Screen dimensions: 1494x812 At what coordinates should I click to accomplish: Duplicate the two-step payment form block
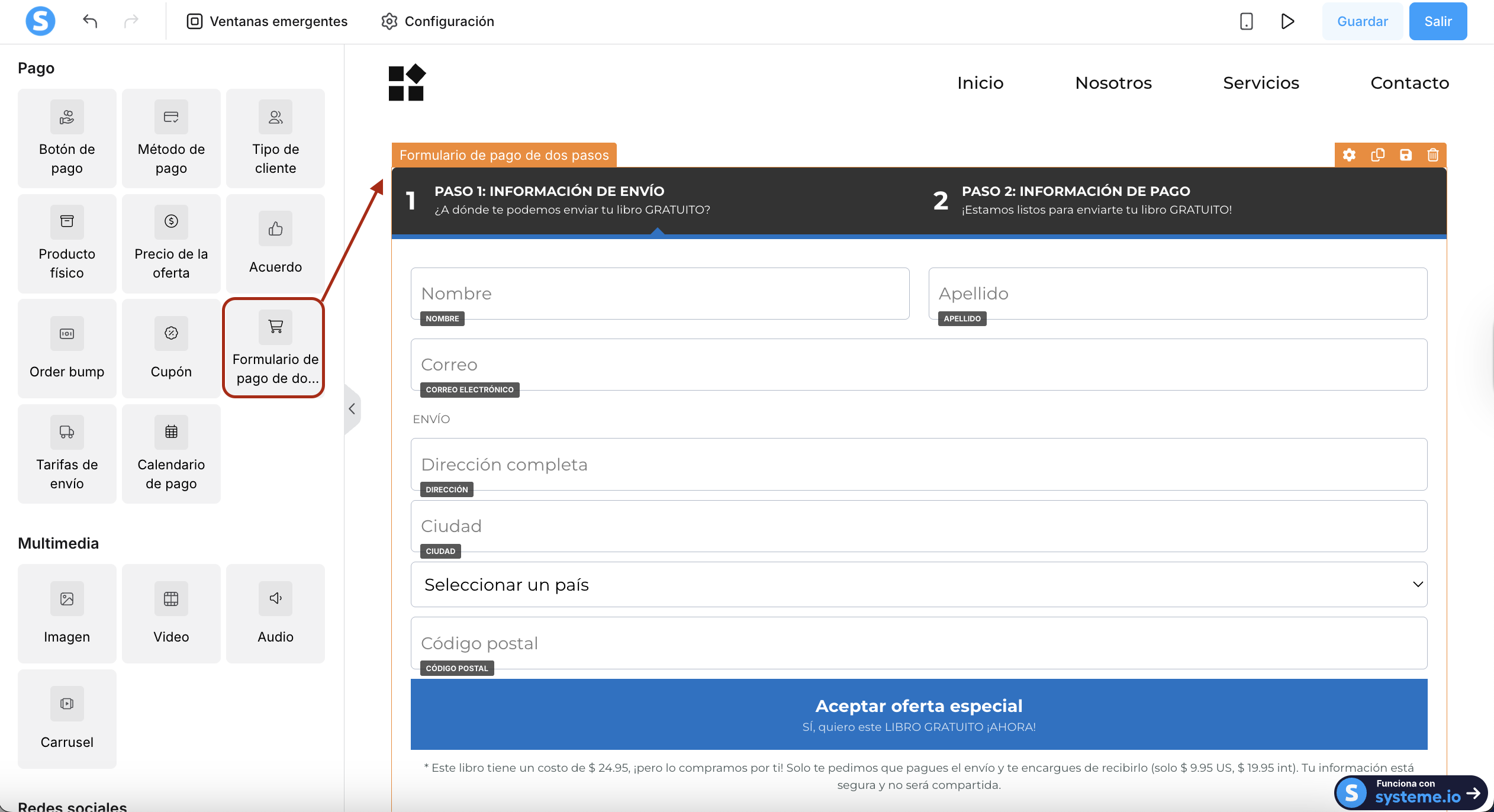(1377, 155)
